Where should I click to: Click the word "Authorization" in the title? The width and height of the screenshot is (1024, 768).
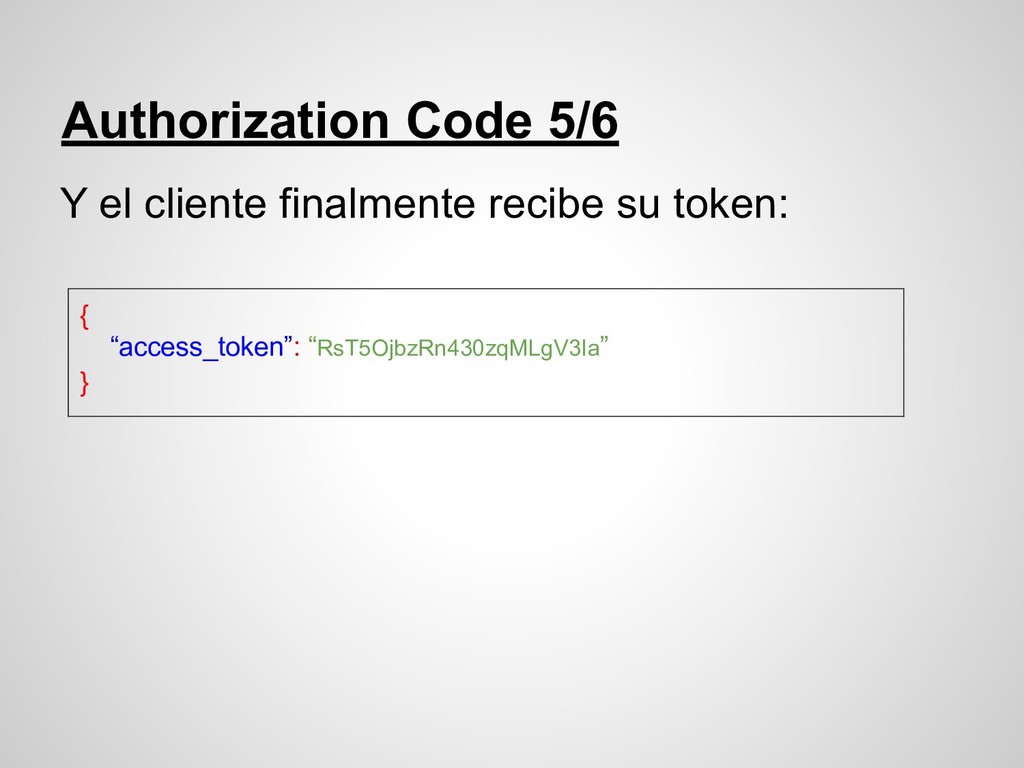click(225, 120)
